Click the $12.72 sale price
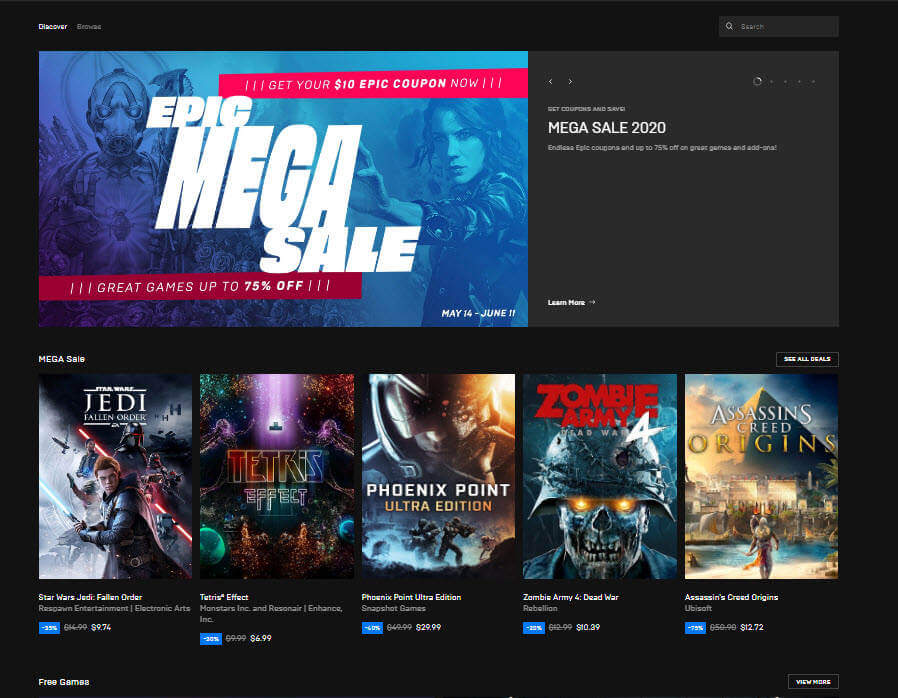898x698 pixels. [x=752, y=628]
